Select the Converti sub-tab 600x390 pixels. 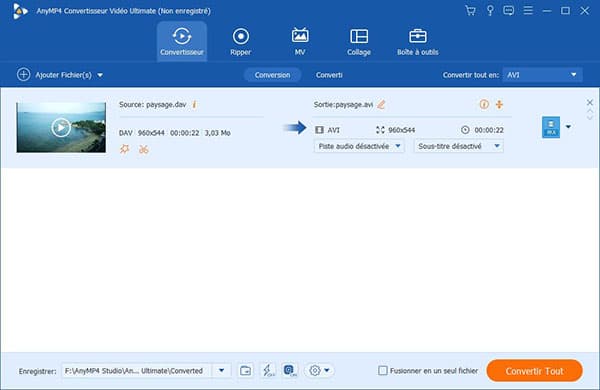(329, 75)
